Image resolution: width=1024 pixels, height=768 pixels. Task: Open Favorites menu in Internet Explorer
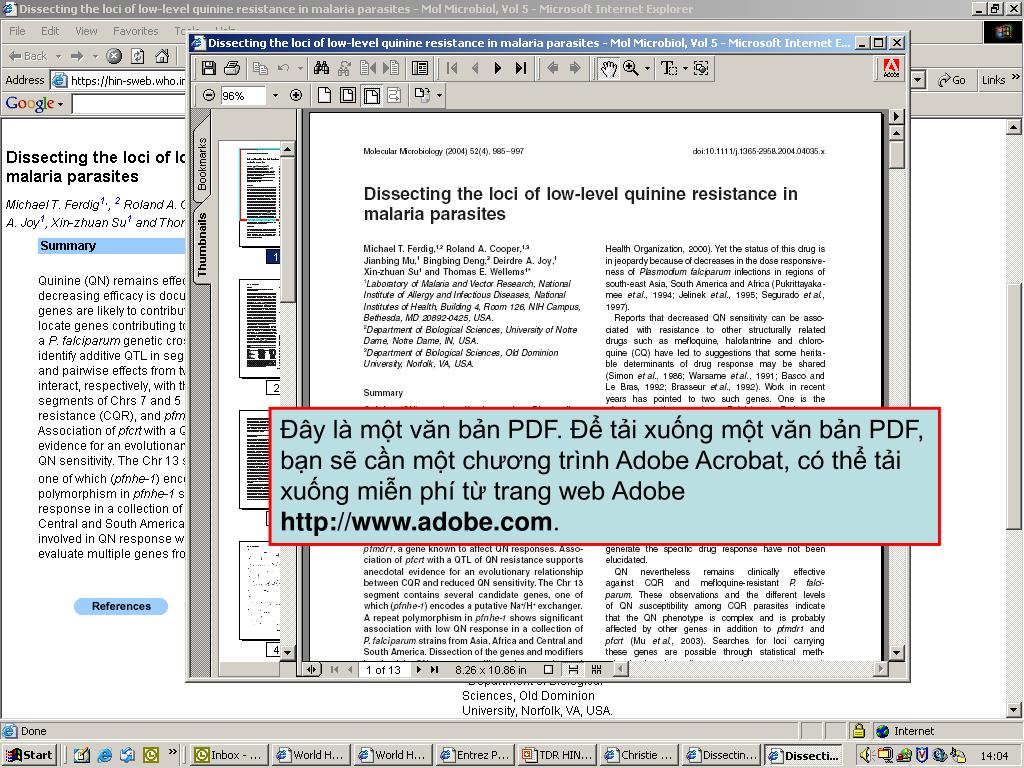click(x=135, y=31)
